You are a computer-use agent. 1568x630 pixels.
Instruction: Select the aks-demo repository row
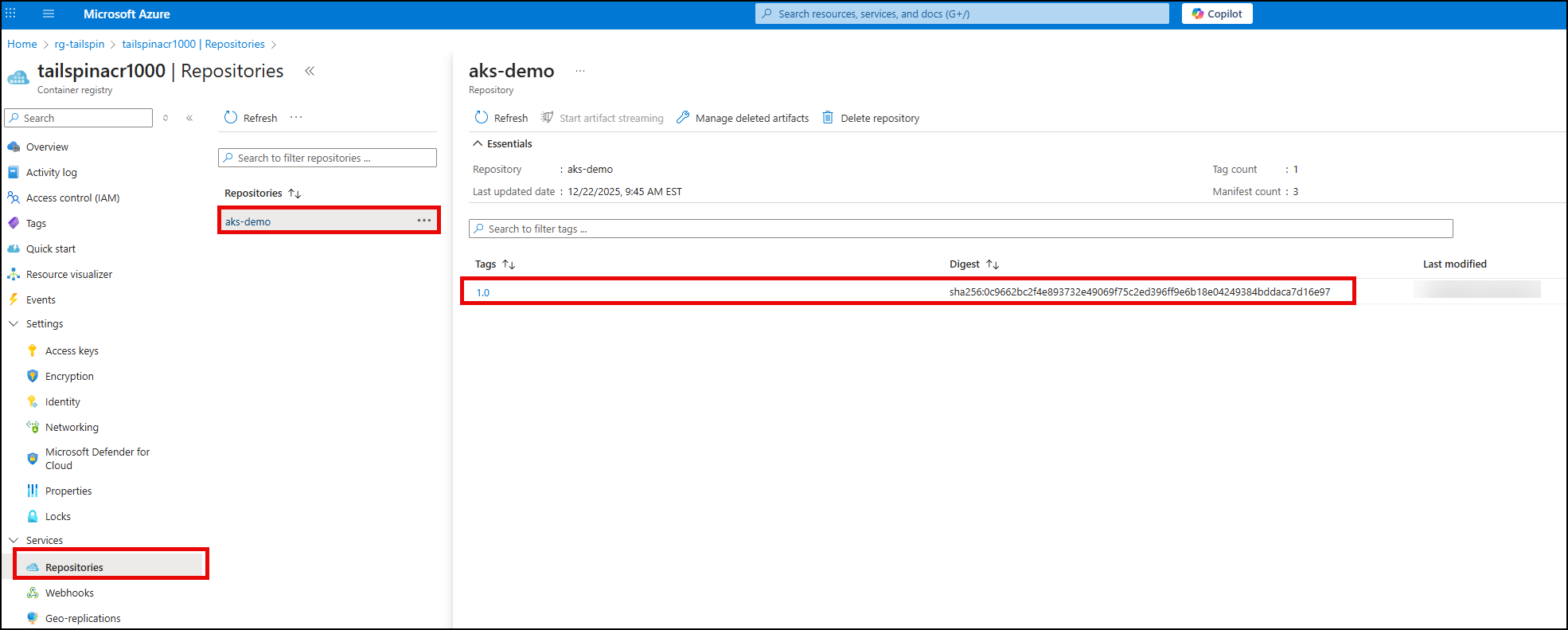[329, 221]
